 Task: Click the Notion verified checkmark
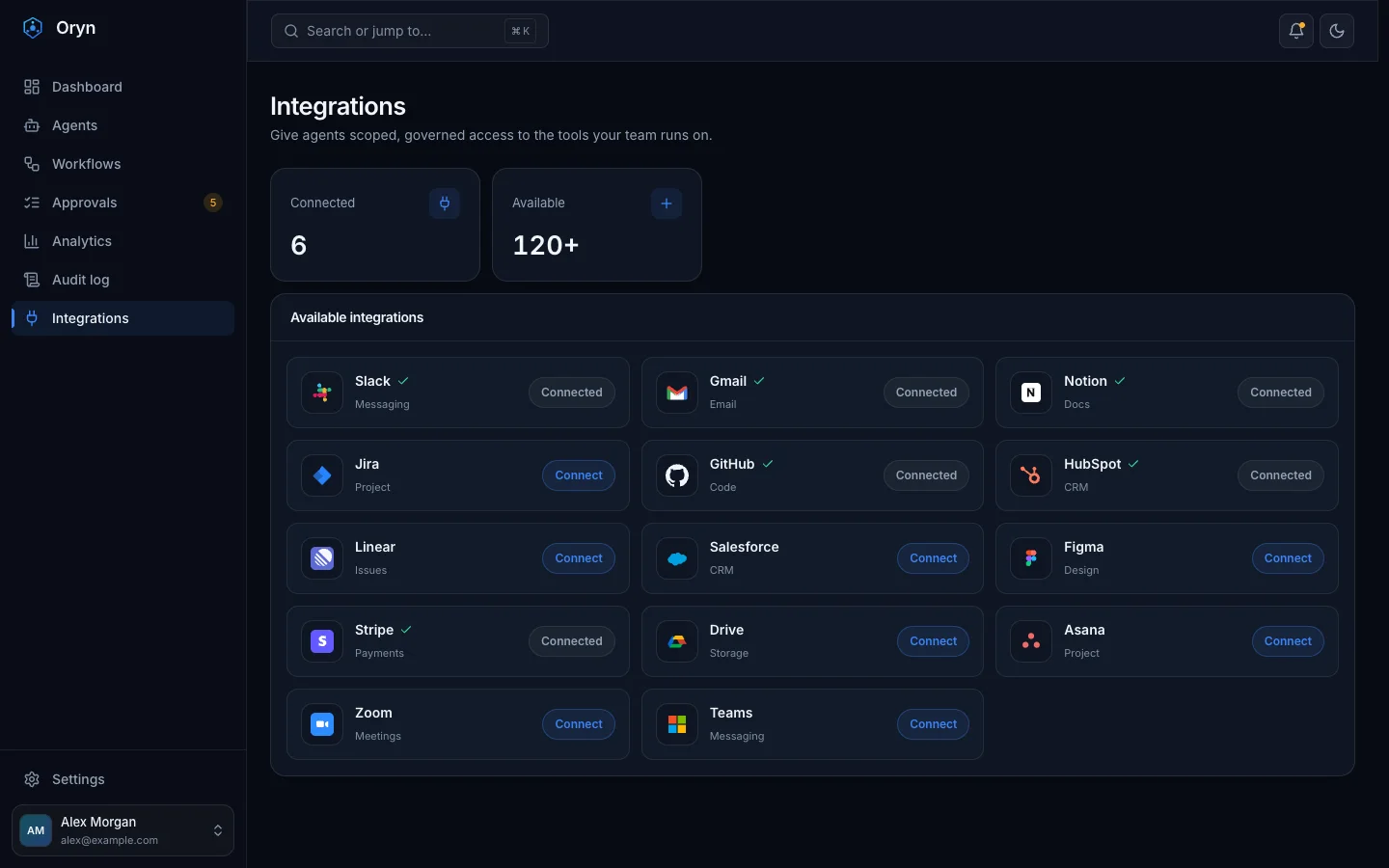(x=1120, y=381)
